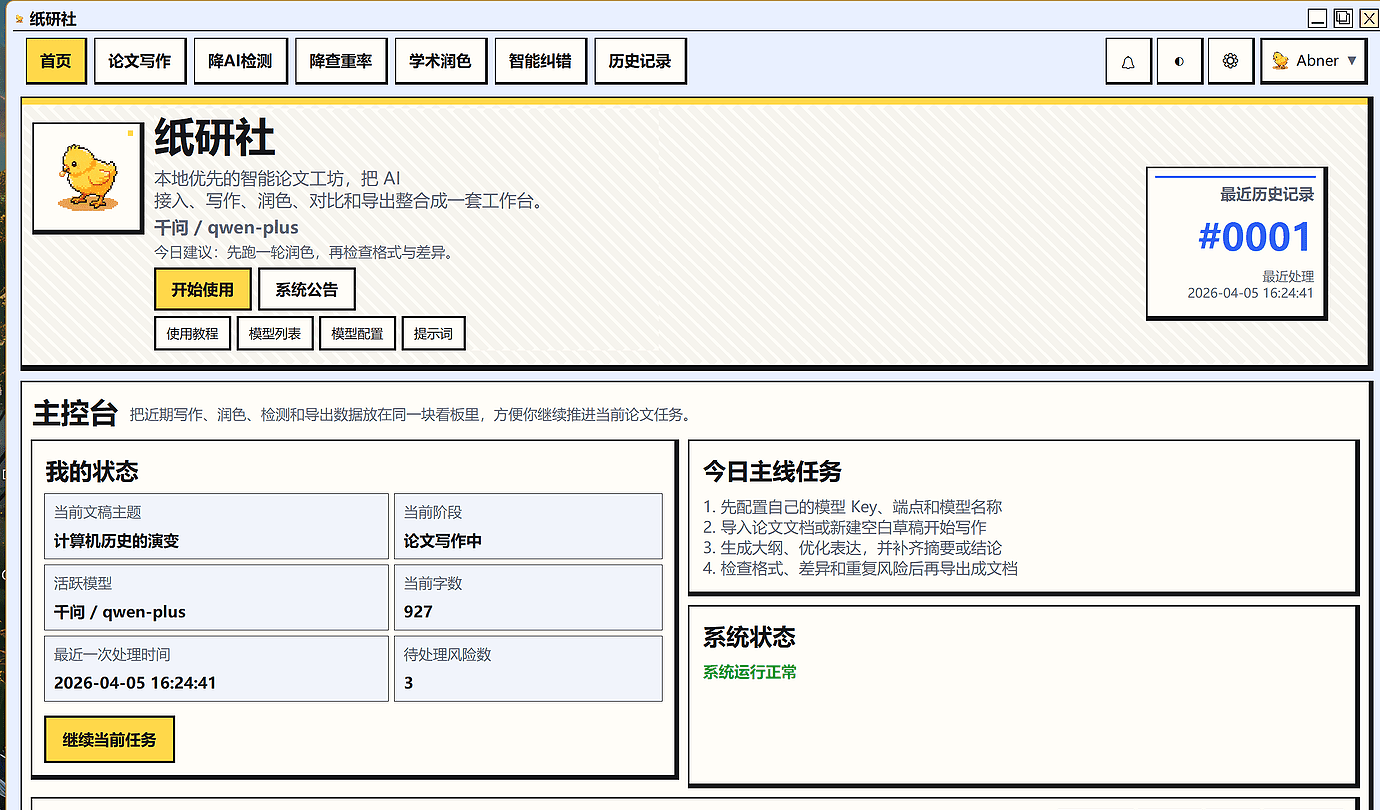Viewport: 1380px width, 810px height.
Task: Open the 提示词 prompts button
Action: (433, 334)
